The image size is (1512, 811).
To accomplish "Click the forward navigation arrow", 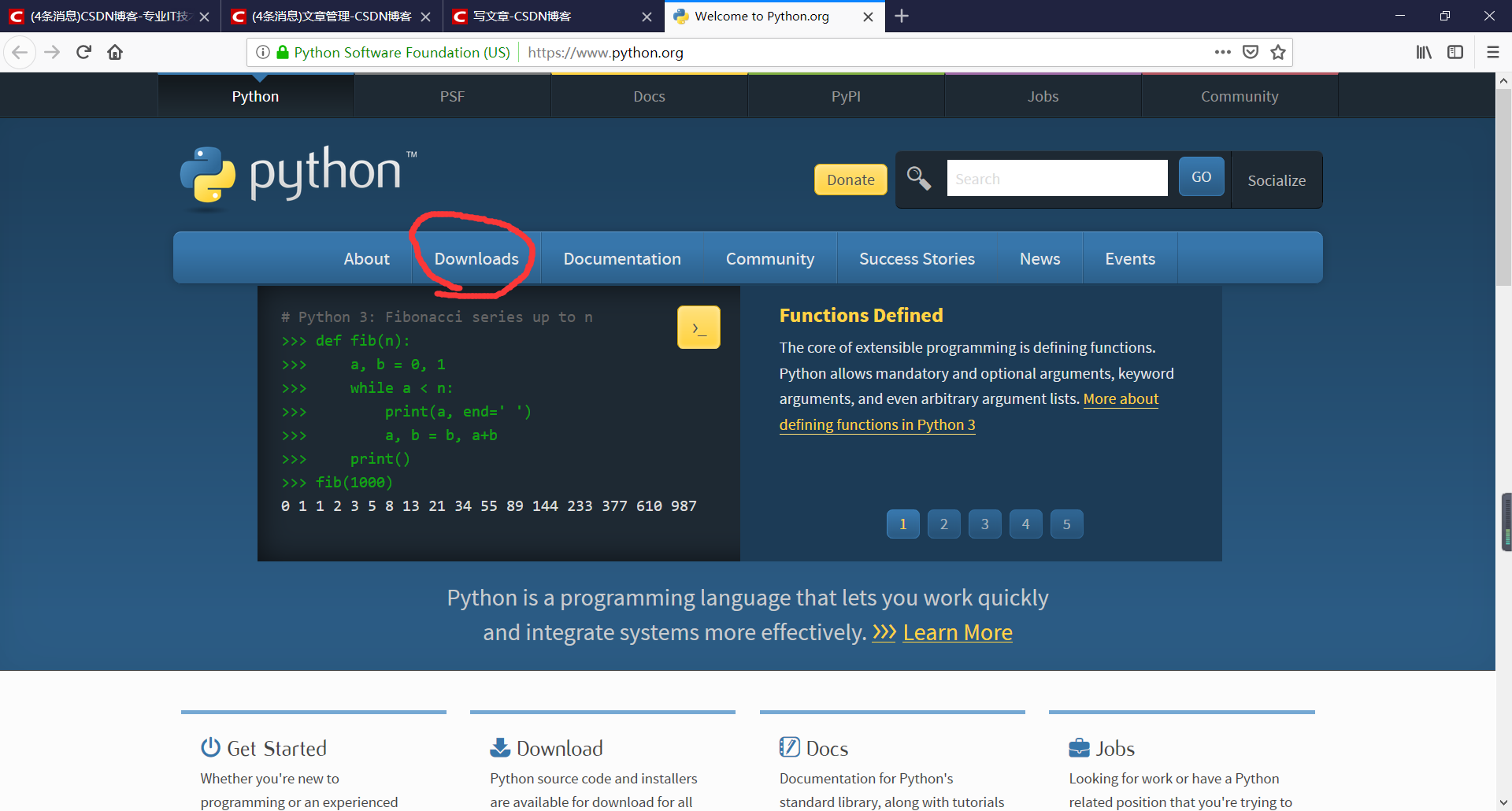I will click(x=52, y=52).
